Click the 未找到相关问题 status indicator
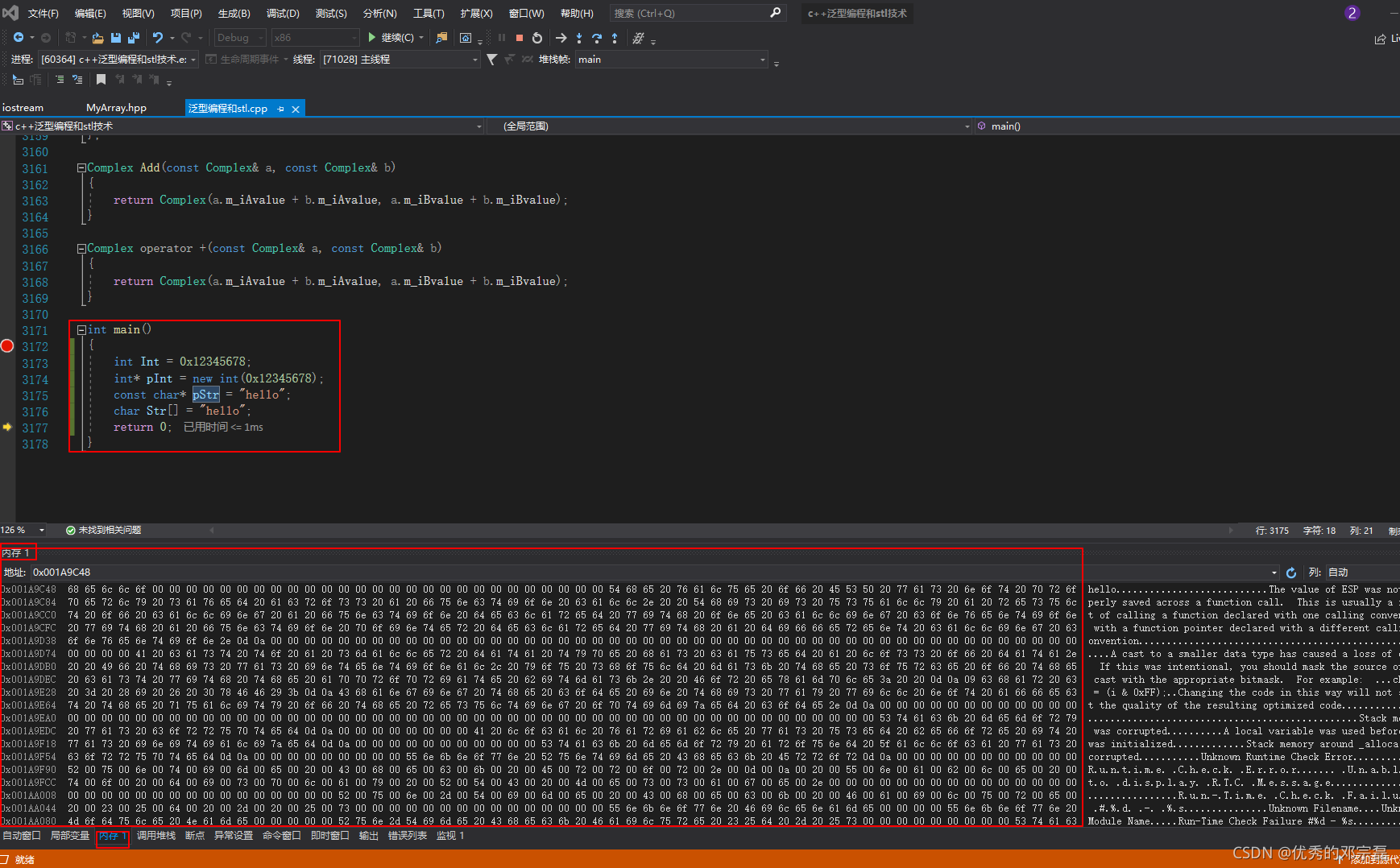The height and width of the screenshot is (868, 1400). click(103, 530)
